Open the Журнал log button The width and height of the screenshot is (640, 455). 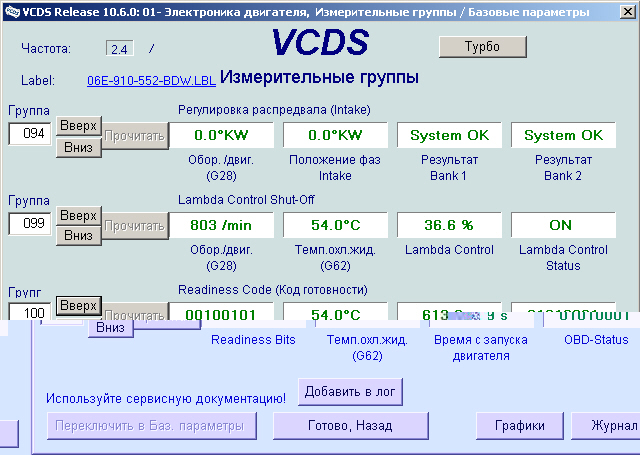tap(606, 426)
